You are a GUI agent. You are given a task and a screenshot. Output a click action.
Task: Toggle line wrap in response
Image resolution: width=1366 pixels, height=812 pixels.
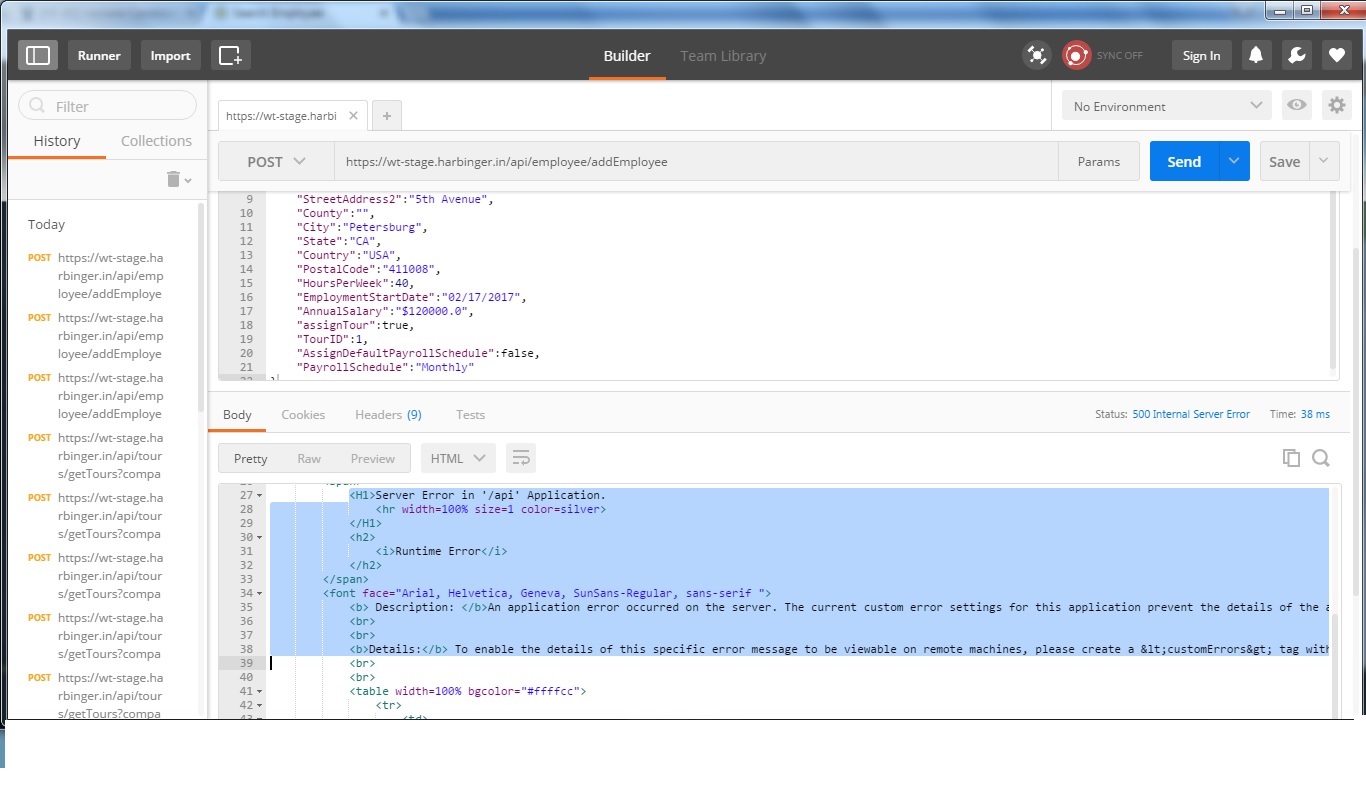click(521, 458)
